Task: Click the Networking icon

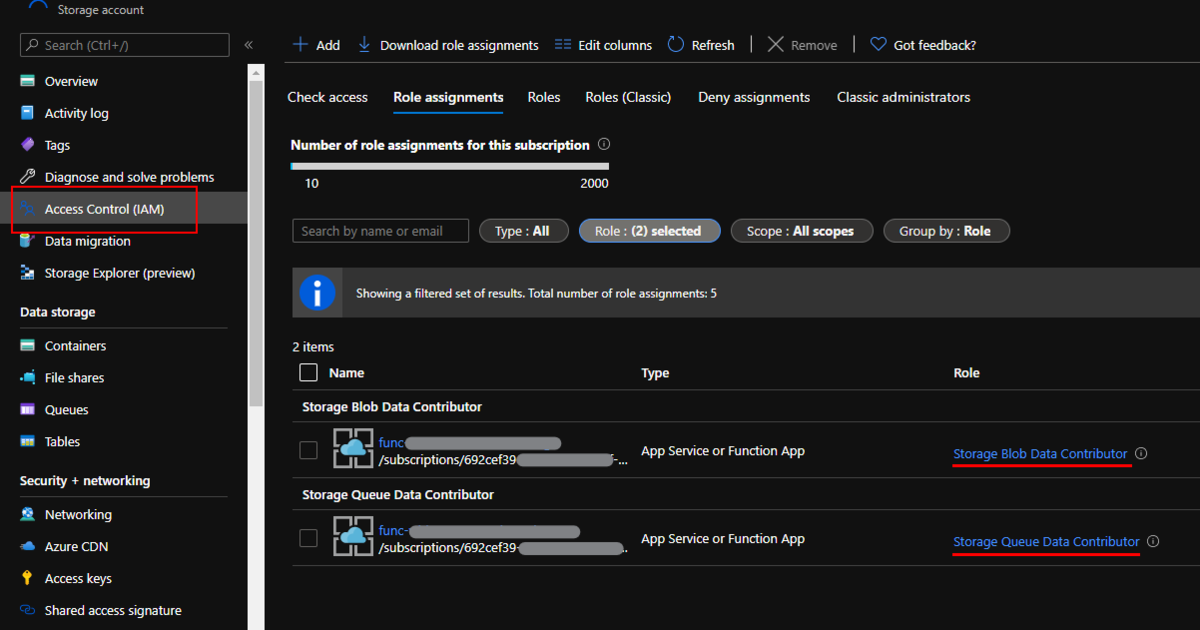Action: (x=28, y=515)
